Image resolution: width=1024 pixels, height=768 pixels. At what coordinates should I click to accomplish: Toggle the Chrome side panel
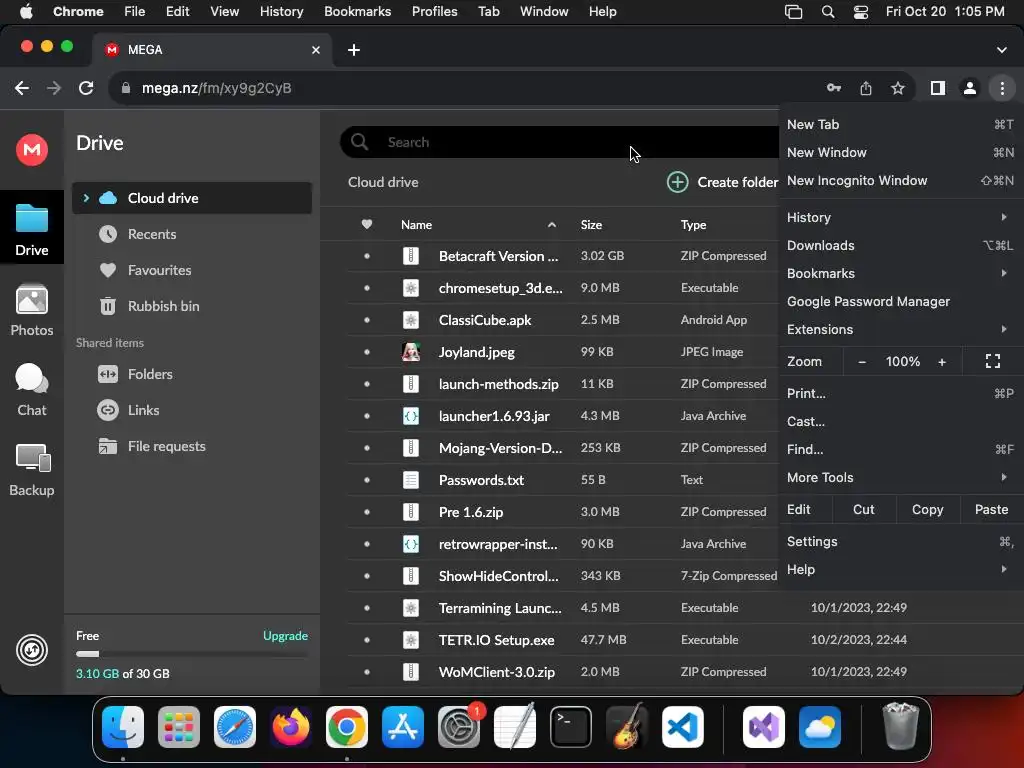click(x=938, y=88)
